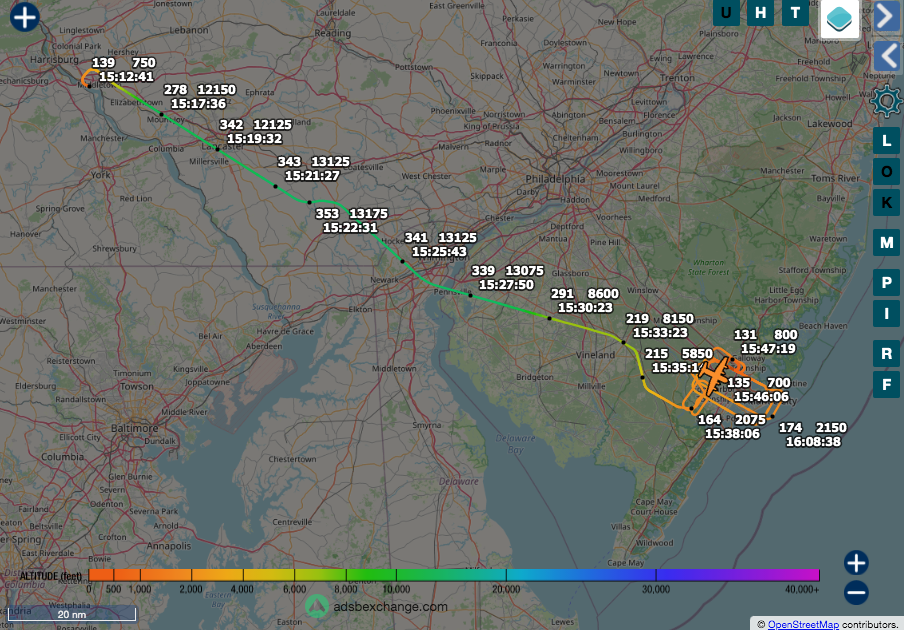Click the track timestamp 15:17:36
The height and width of the screenshot is (630, 904).
198,104
